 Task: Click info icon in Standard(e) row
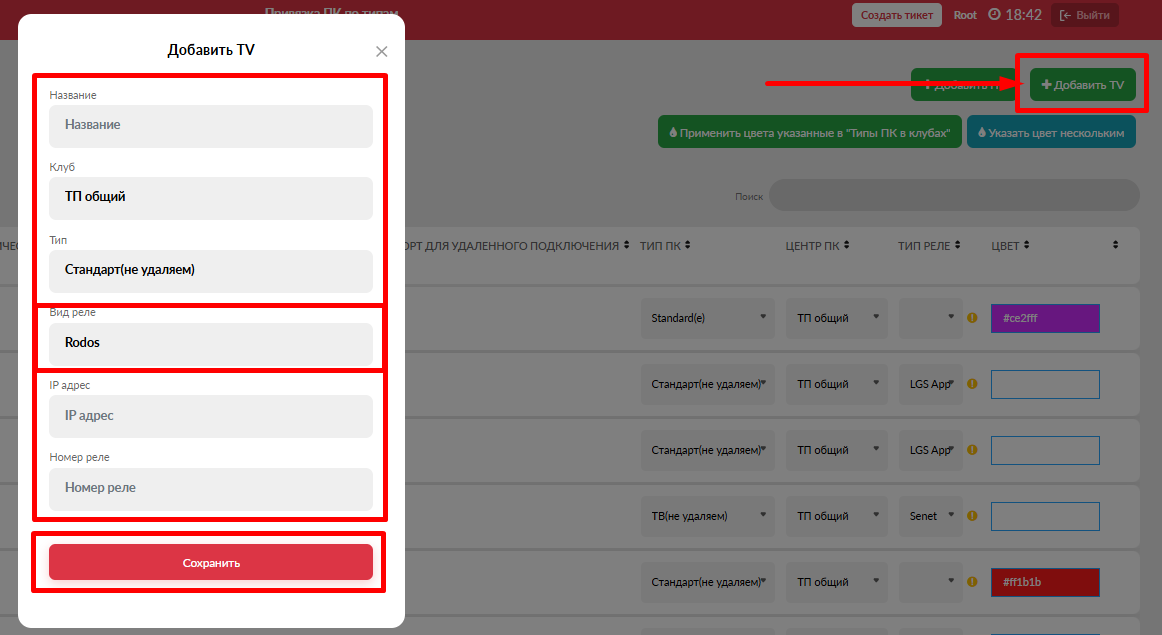click(972, 318)
